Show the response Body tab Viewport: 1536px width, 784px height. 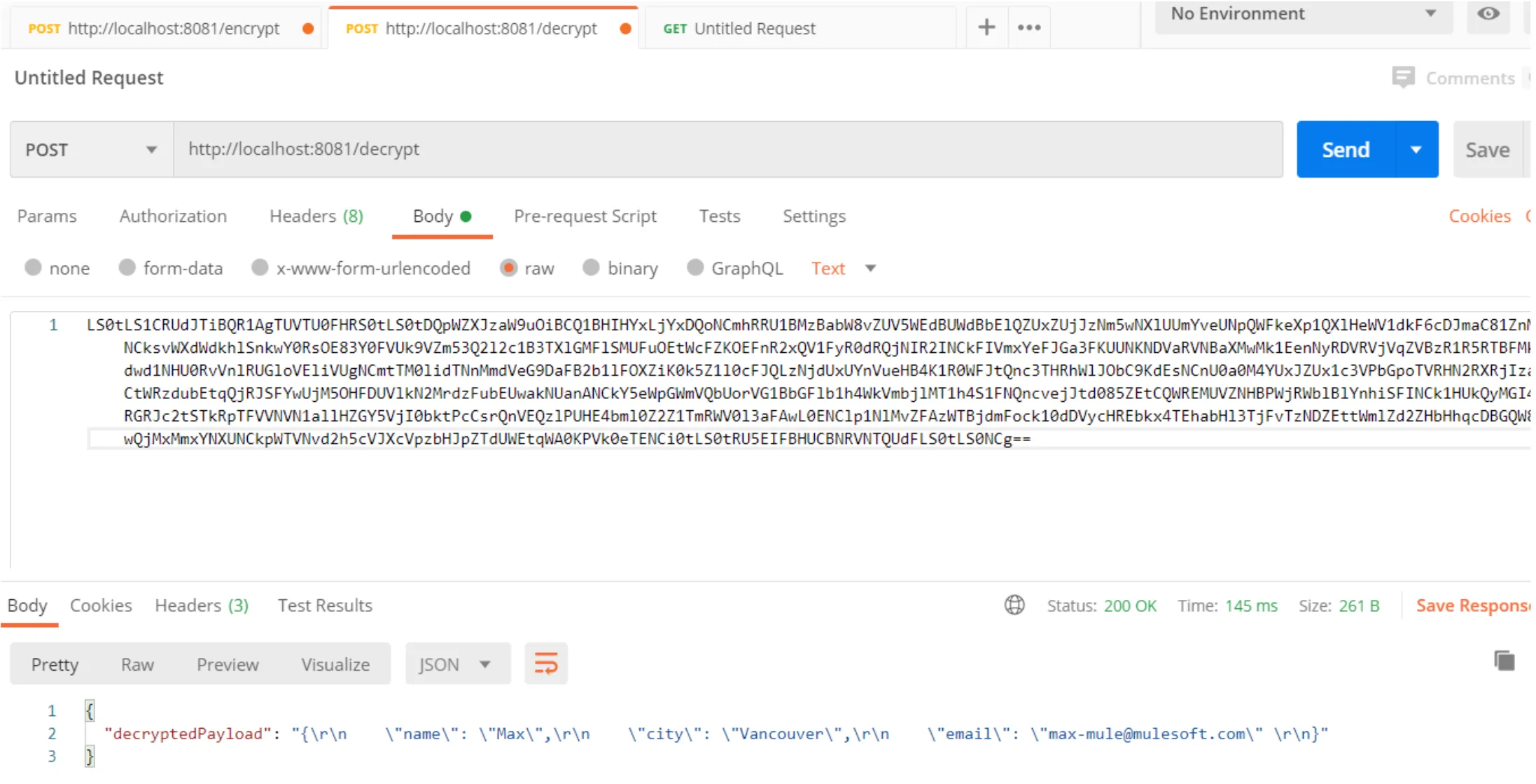[27, 605]
